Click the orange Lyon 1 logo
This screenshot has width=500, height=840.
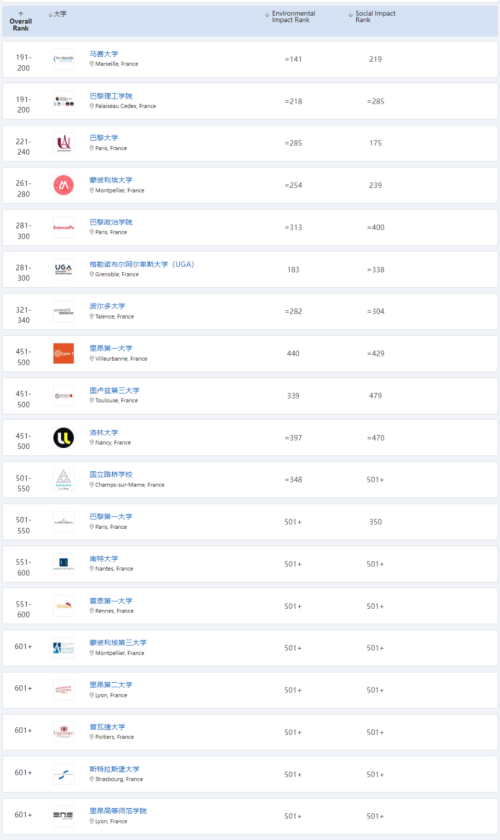(x=63, y=353)
